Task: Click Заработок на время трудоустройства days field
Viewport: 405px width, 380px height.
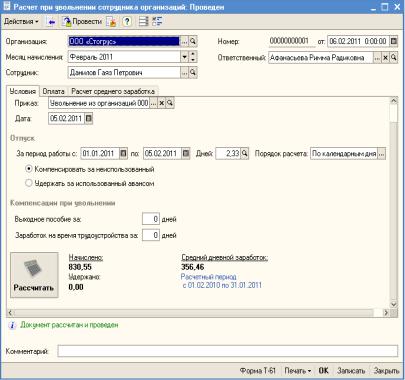Action: [x=151, y=235]
